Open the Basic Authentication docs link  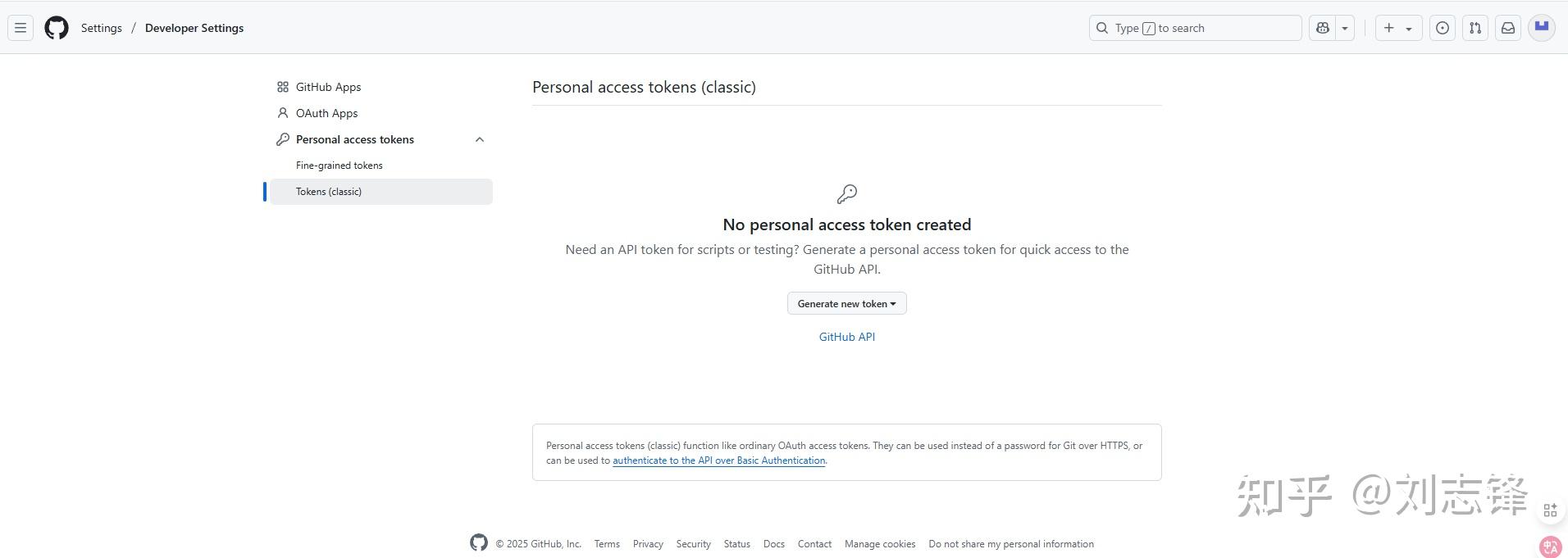coord(718,460)
